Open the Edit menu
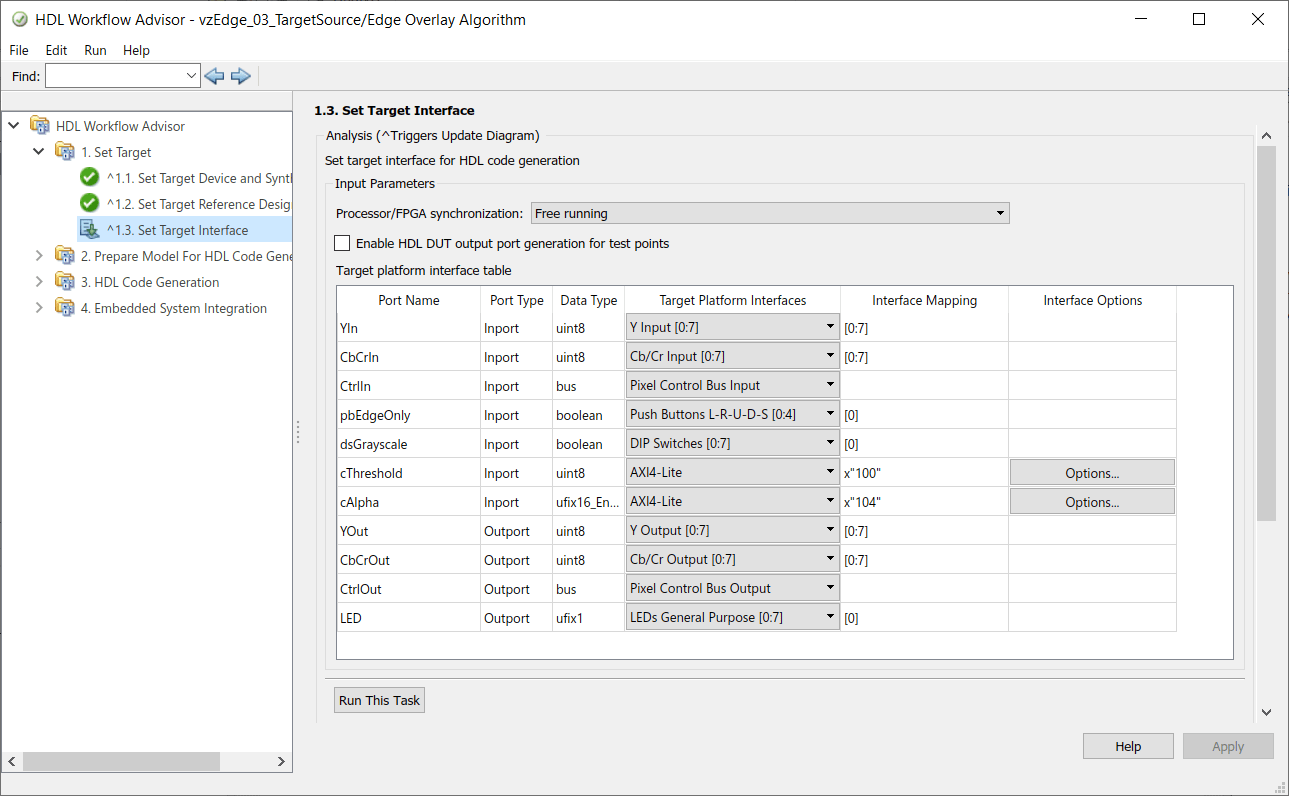Screen dimensions: 1289x796 56,50
